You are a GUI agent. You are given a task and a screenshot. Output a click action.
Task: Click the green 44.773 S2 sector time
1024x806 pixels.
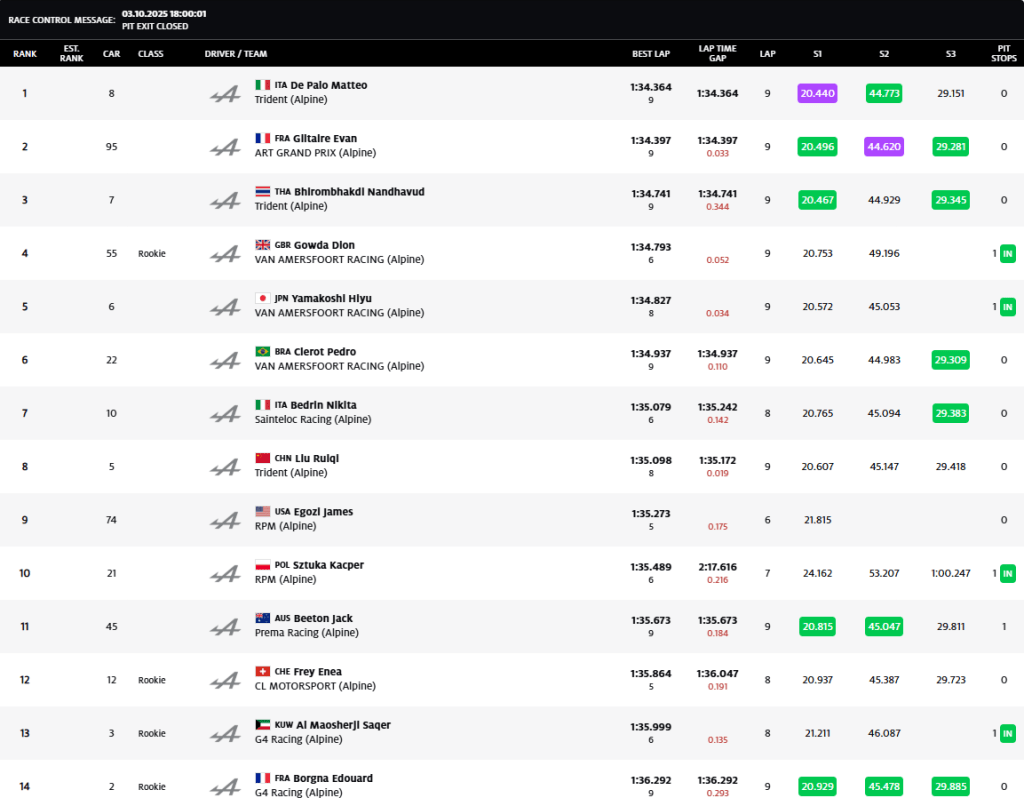[884, 93]
